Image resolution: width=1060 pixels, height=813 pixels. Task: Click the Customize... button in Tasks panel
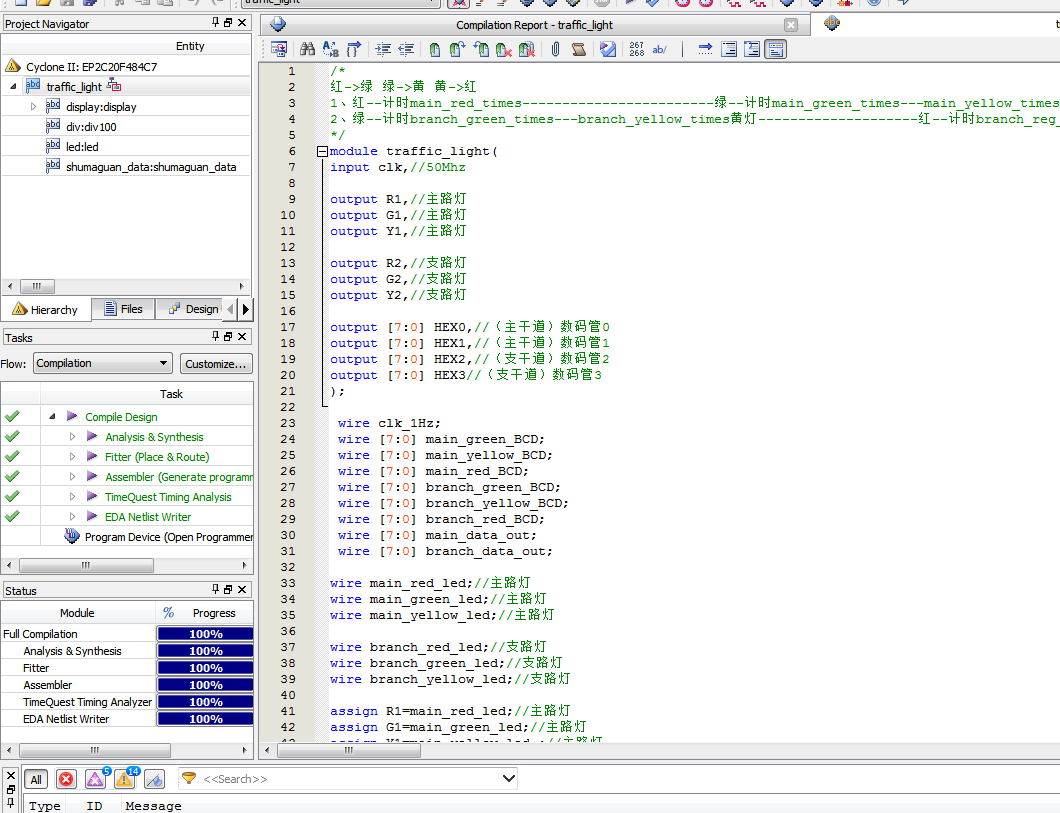pyautogui.click(x=215, y=363)
